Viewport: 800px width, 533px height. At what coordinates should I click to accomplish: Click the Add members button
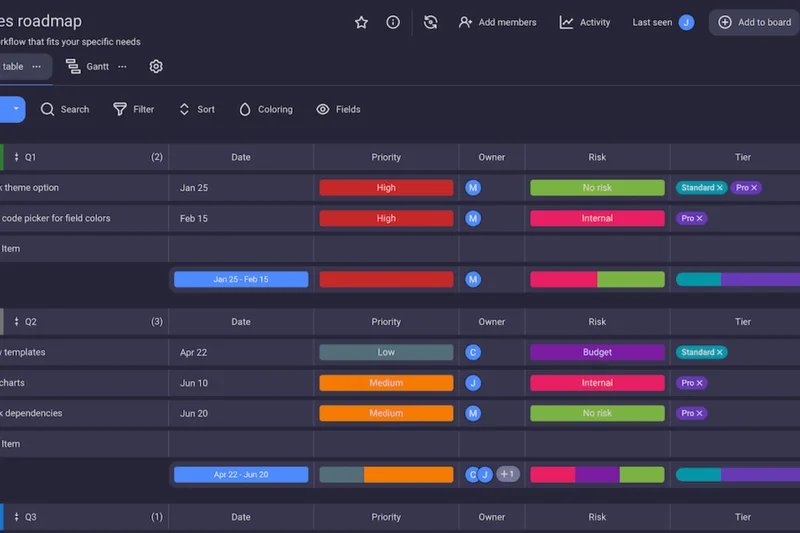497,22
